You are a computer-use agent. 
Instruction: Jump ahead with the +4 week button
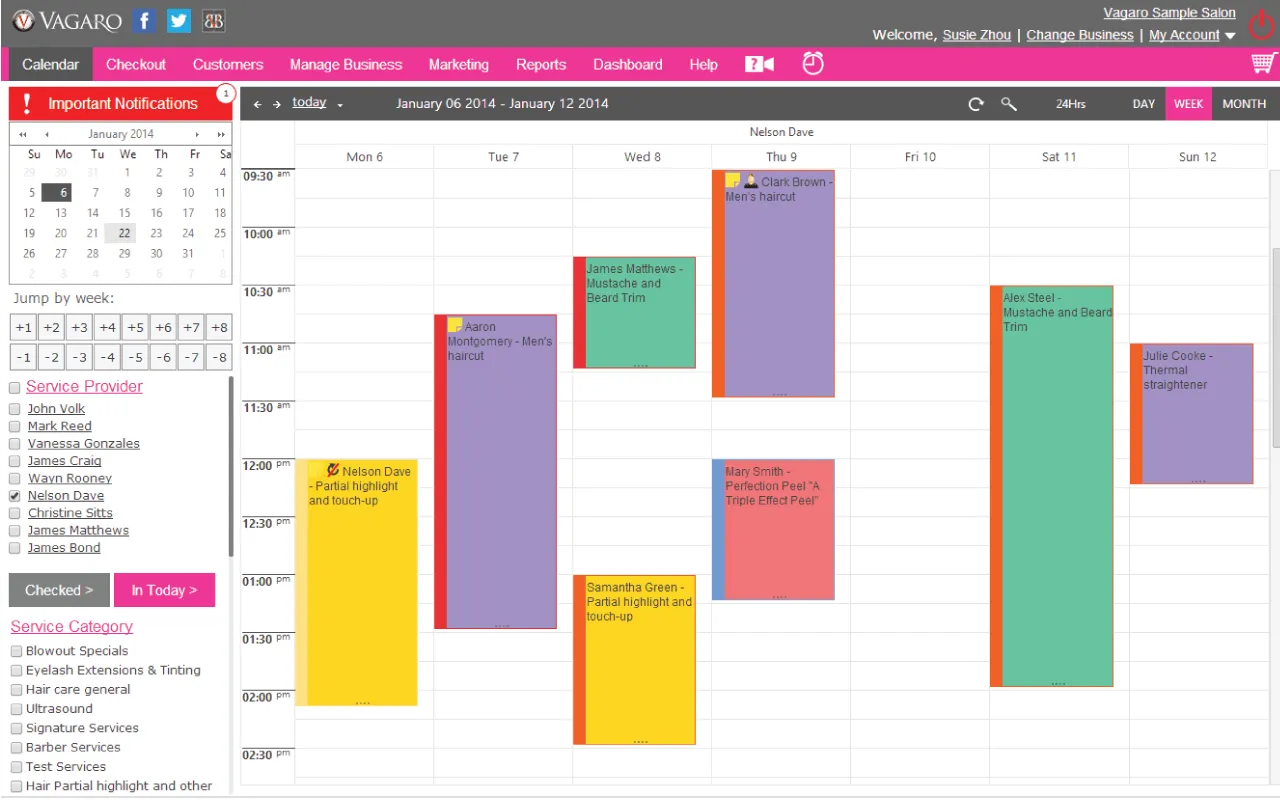click(x=108, y=327)
